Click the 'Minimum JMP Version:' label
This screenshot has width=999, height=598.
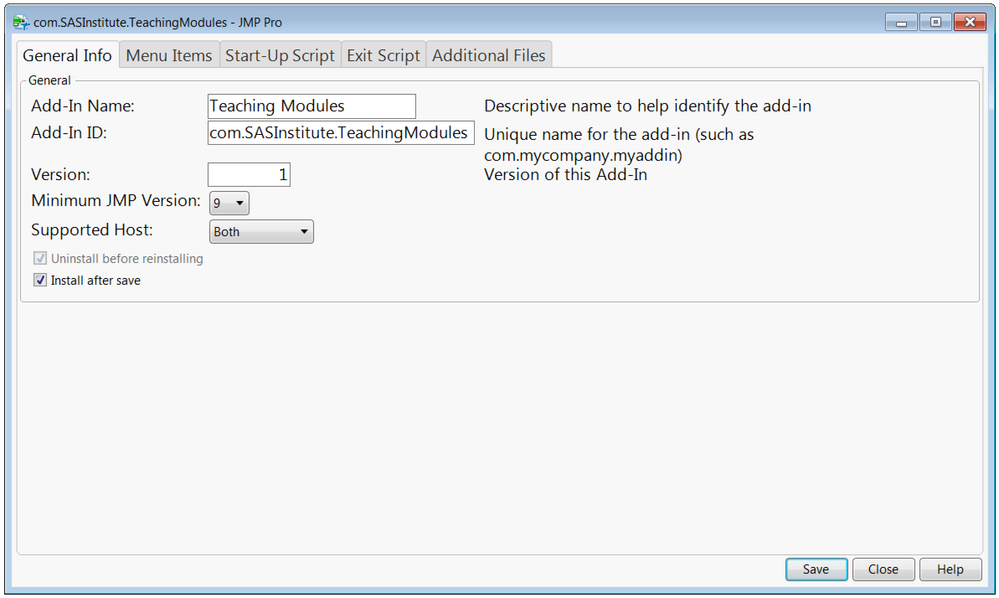[116, 201]
